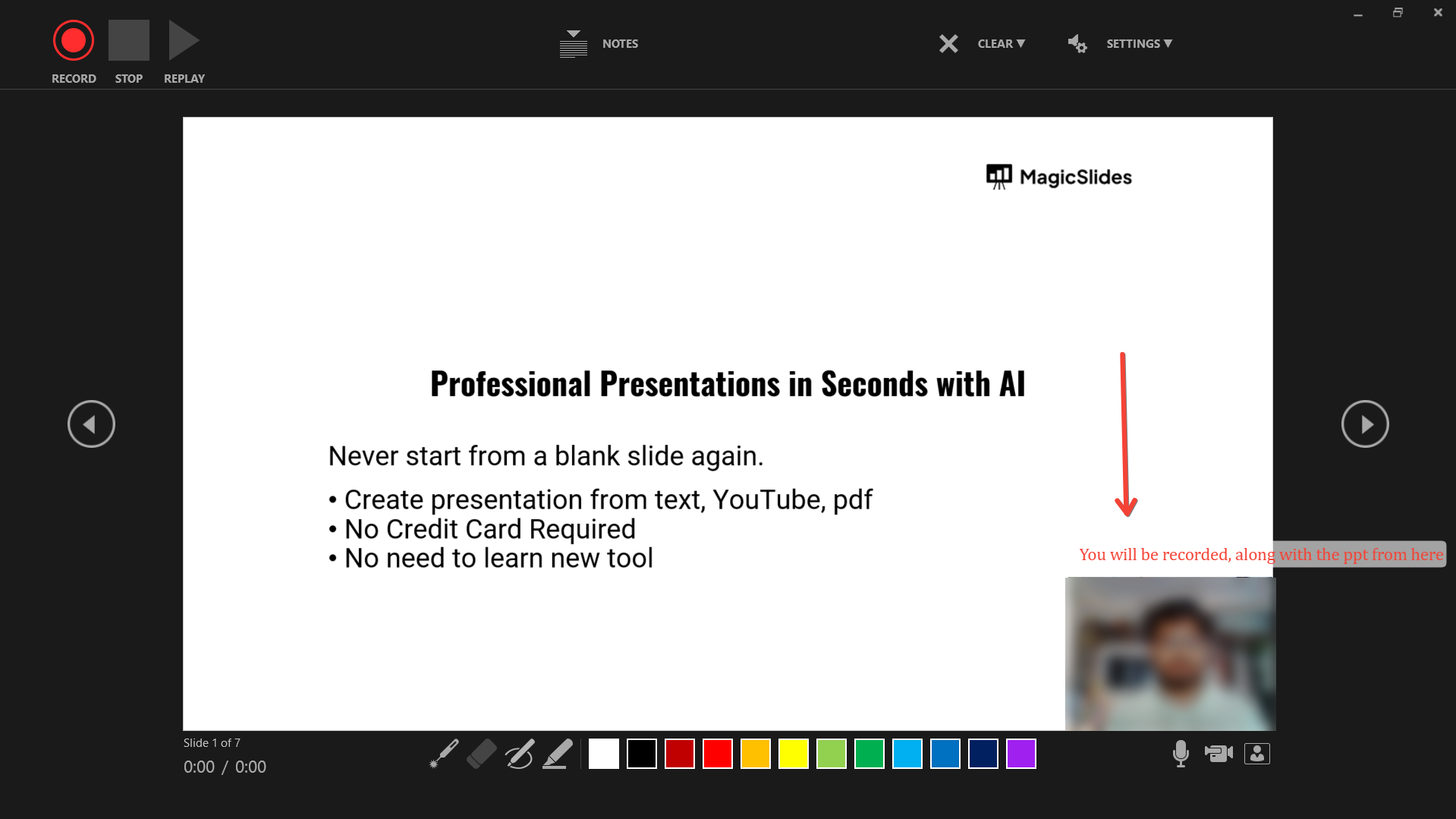Advance to the next slide arrow
The height and width of the screenshot is (819, 1456).
[1365, 424]
